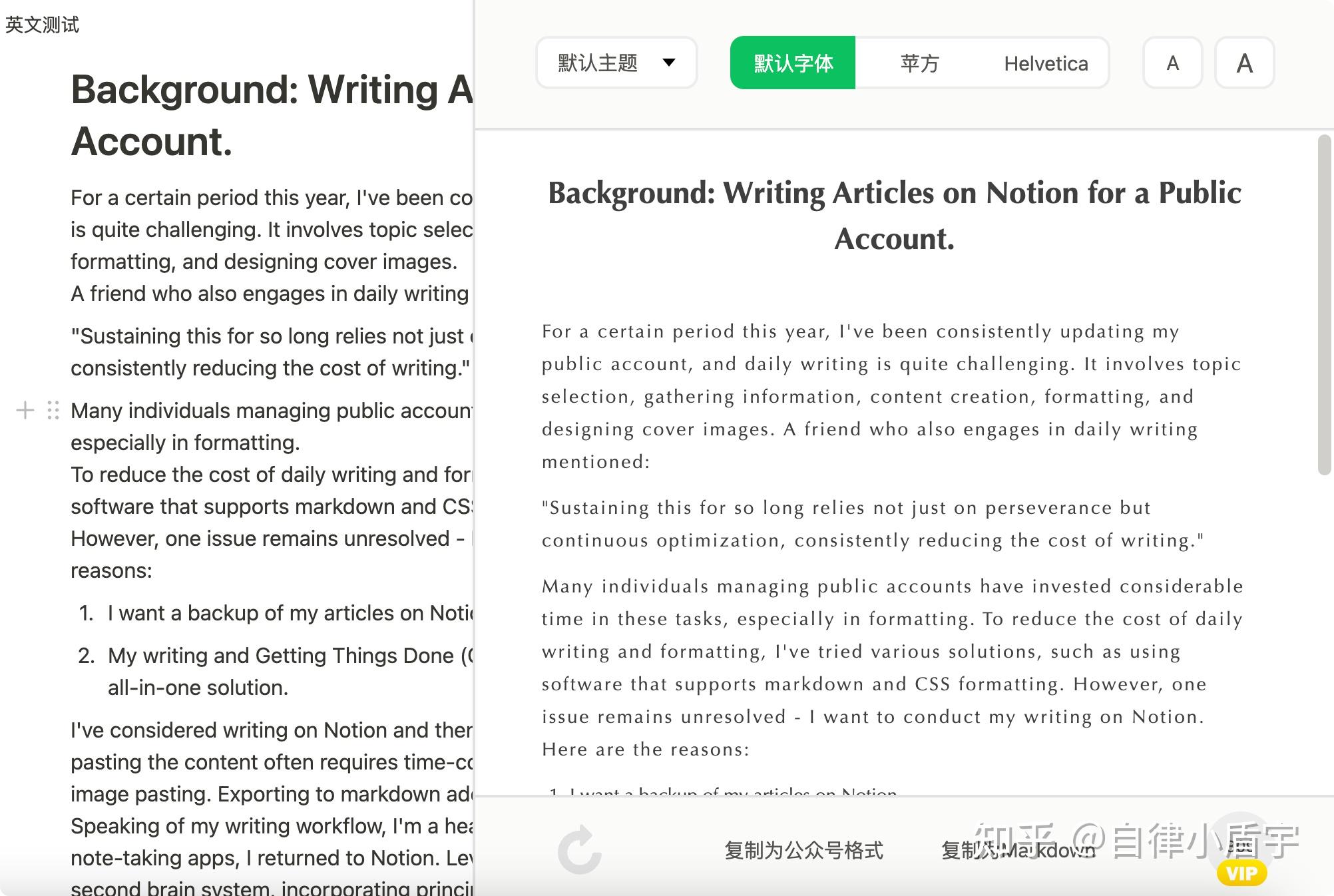Click the preview heading 'Background: Writing Articles on Notion'
Screen dimensions: 1334x896
(x=894, y=215)
